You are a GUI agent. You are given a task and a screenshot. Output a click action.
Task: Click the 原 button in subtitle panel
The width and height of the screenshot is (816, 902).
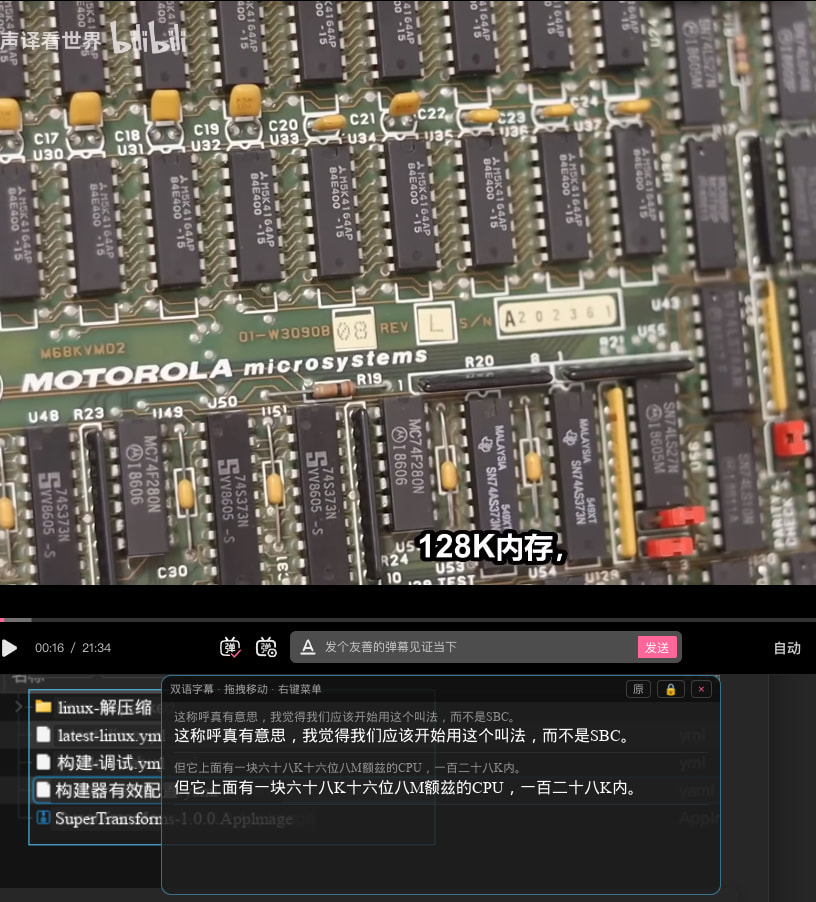click(638, 689)
